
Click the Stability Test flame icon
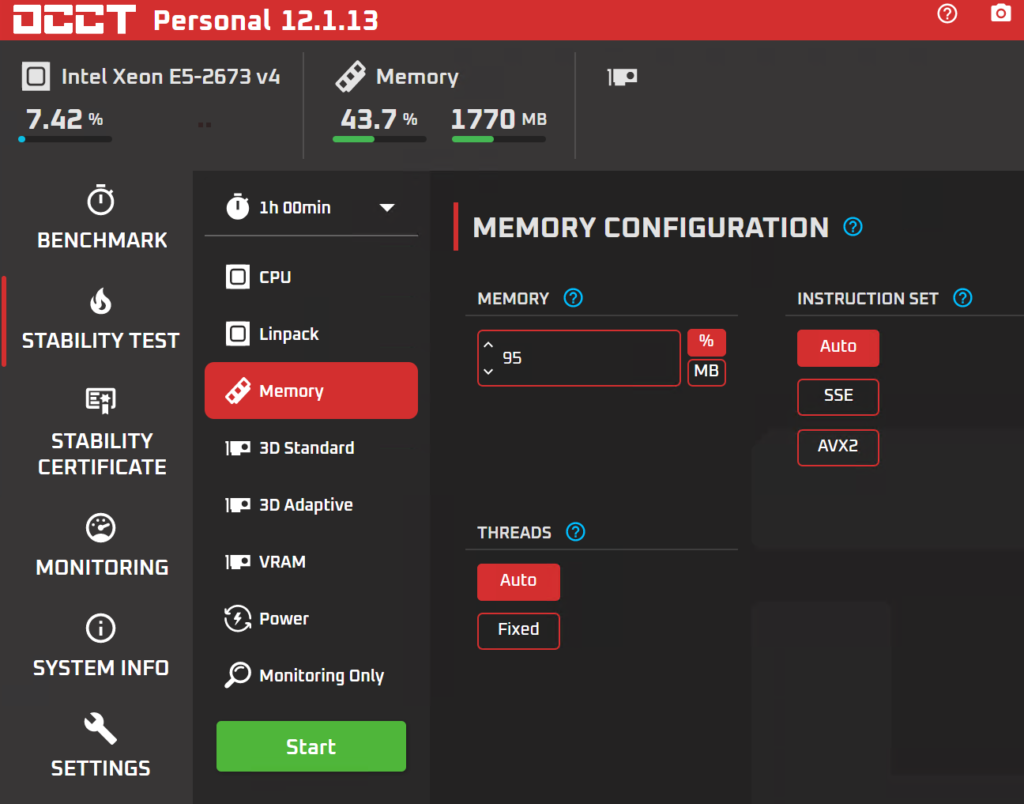point(101,301)
